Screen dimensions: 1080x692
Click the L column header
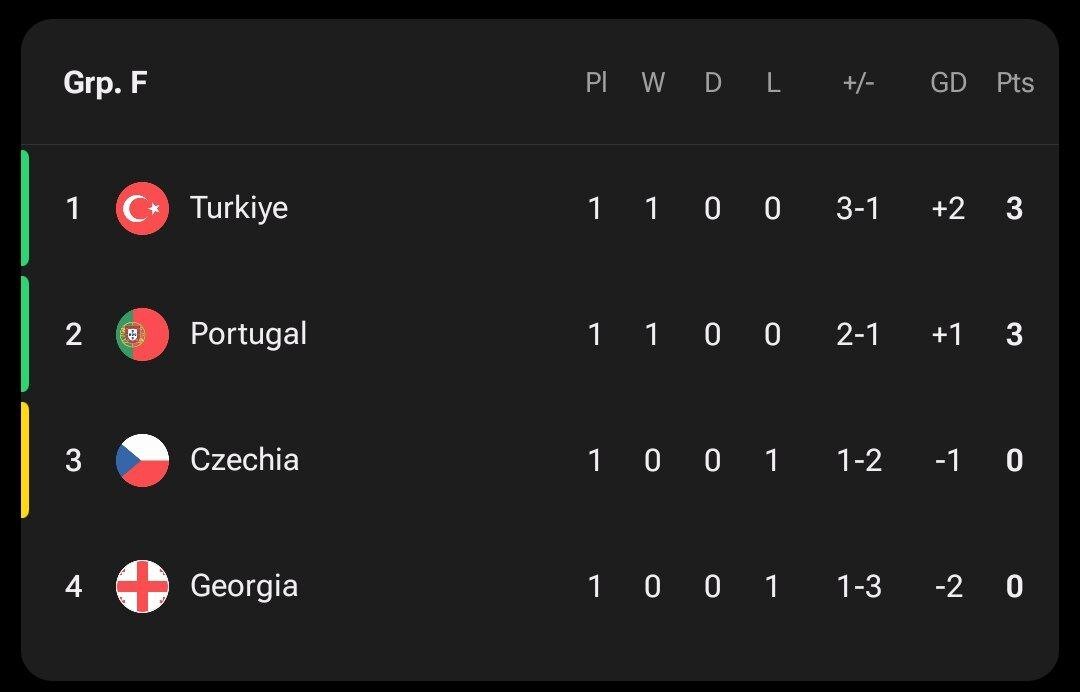pos(773,83)
